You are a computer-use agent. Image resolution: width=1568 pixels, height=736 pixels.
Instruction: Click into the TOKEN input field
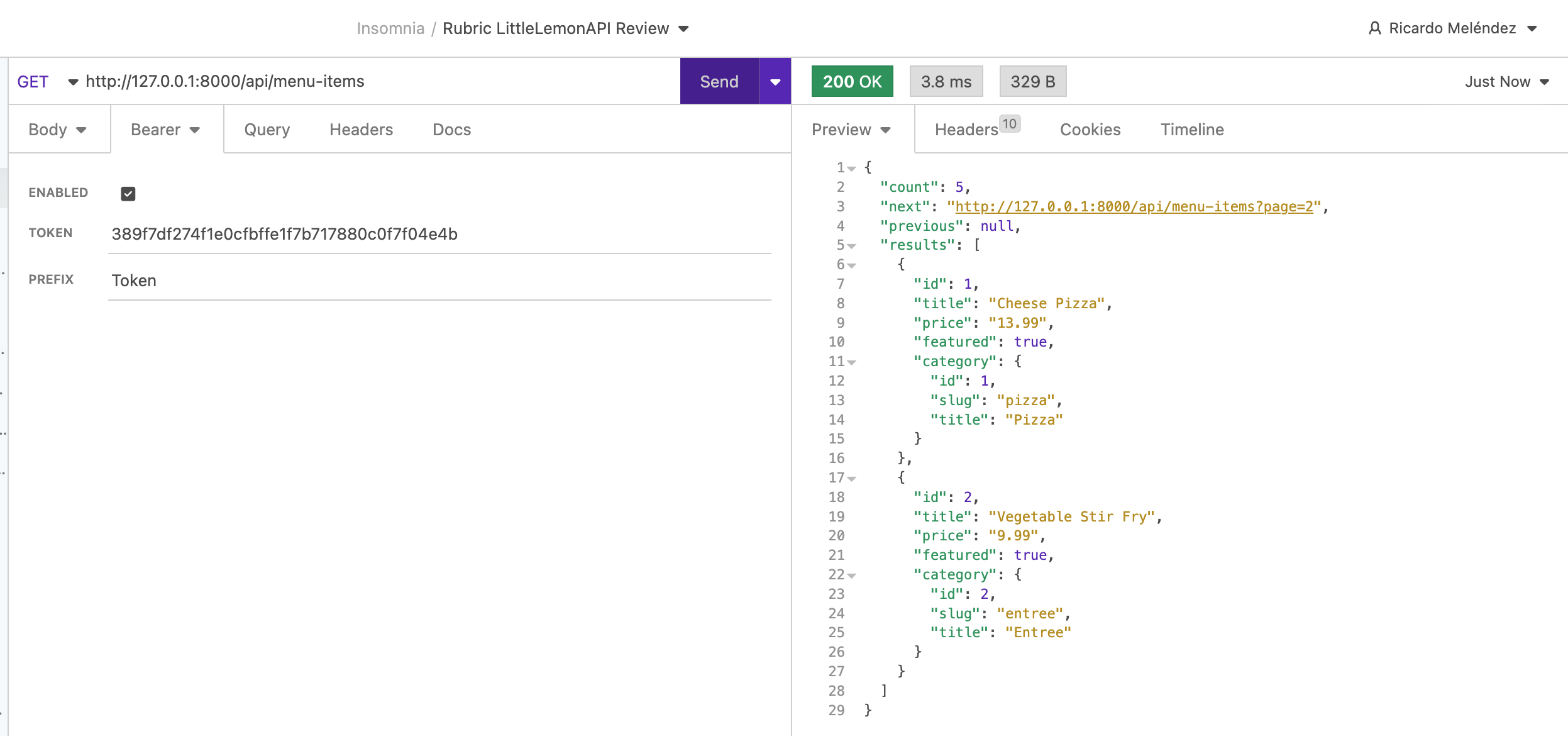[x=439, y=234]
